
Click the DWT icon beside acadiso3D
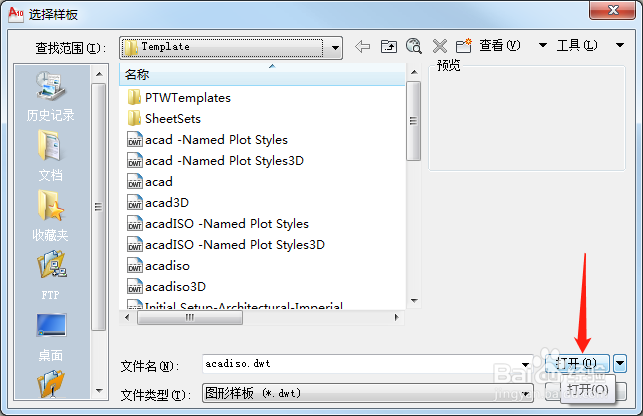click(135, 286)
